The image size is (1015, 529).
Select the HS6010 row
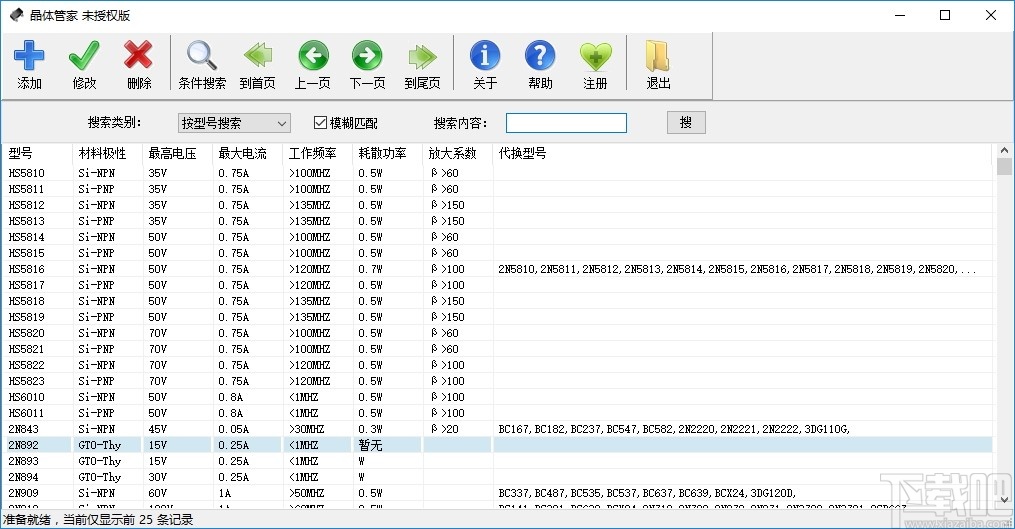point(497,396)
